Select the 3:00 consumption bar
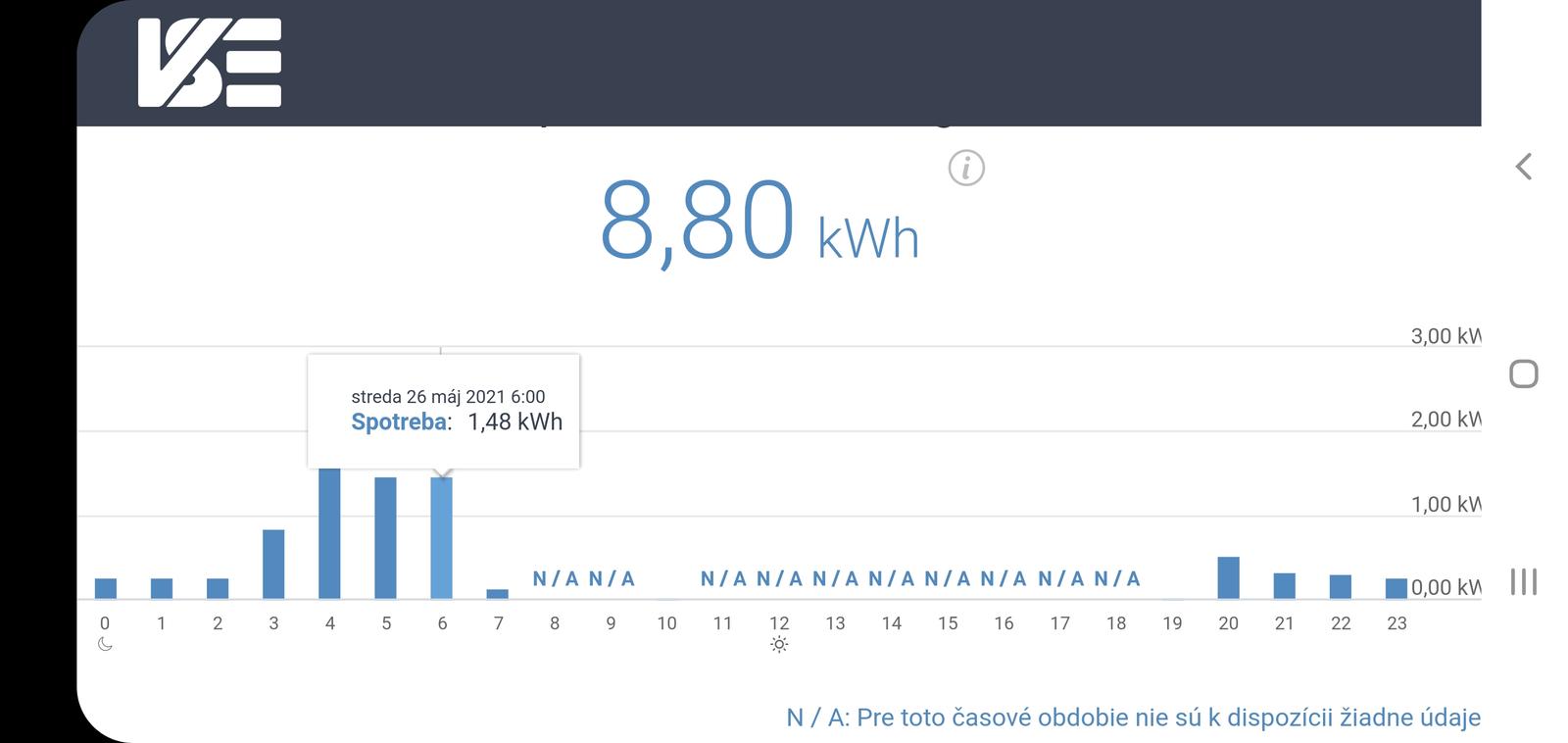The width and height of the screenshot is (1568, 743). pos(273,564)
